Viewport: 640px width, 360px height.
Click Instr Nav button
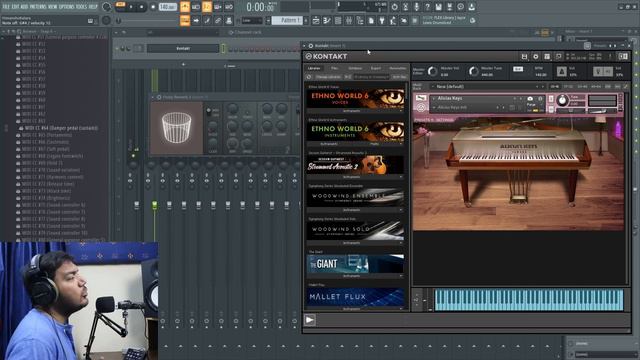pyautogui.click(x=399, y=77)
